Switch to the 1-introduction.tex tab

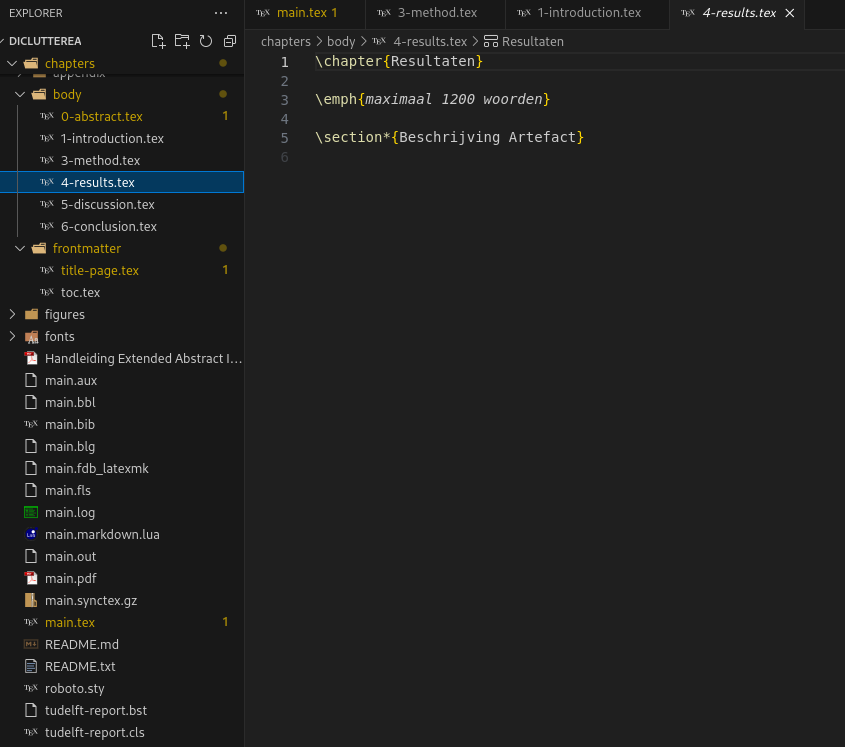(588, 13)
